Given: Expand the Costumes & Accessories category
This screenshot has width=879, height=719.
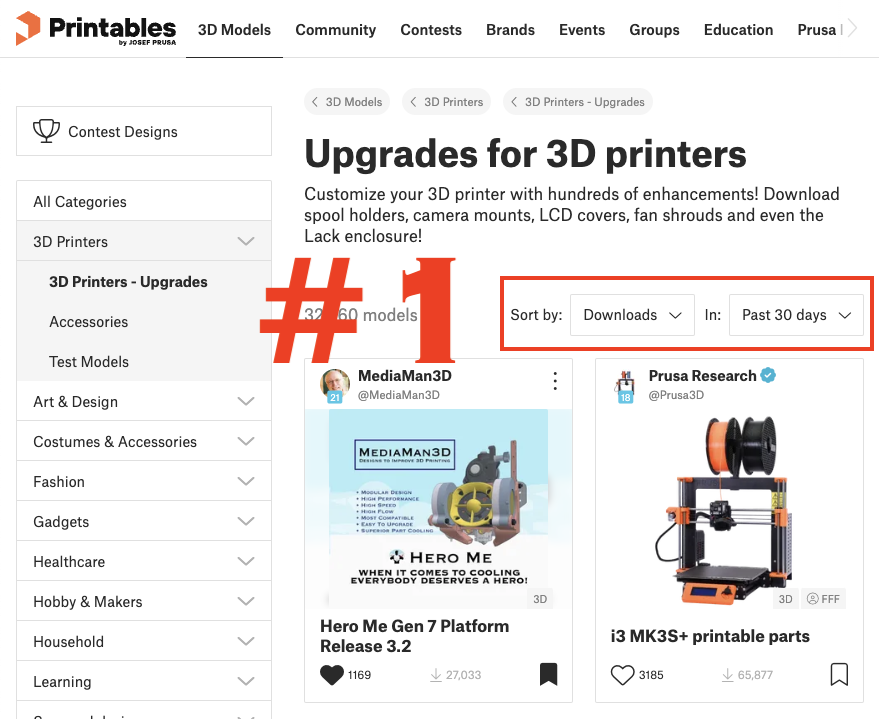Looking at the screenshot, I should [144, 442].
